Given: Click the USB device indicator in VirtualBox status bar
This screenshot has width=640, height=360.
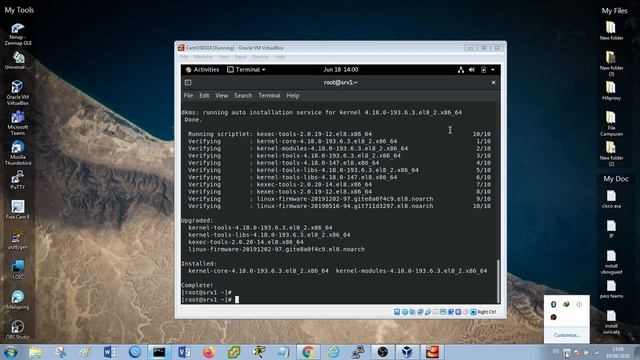Looking at the screenshot, I should (428, 312).
